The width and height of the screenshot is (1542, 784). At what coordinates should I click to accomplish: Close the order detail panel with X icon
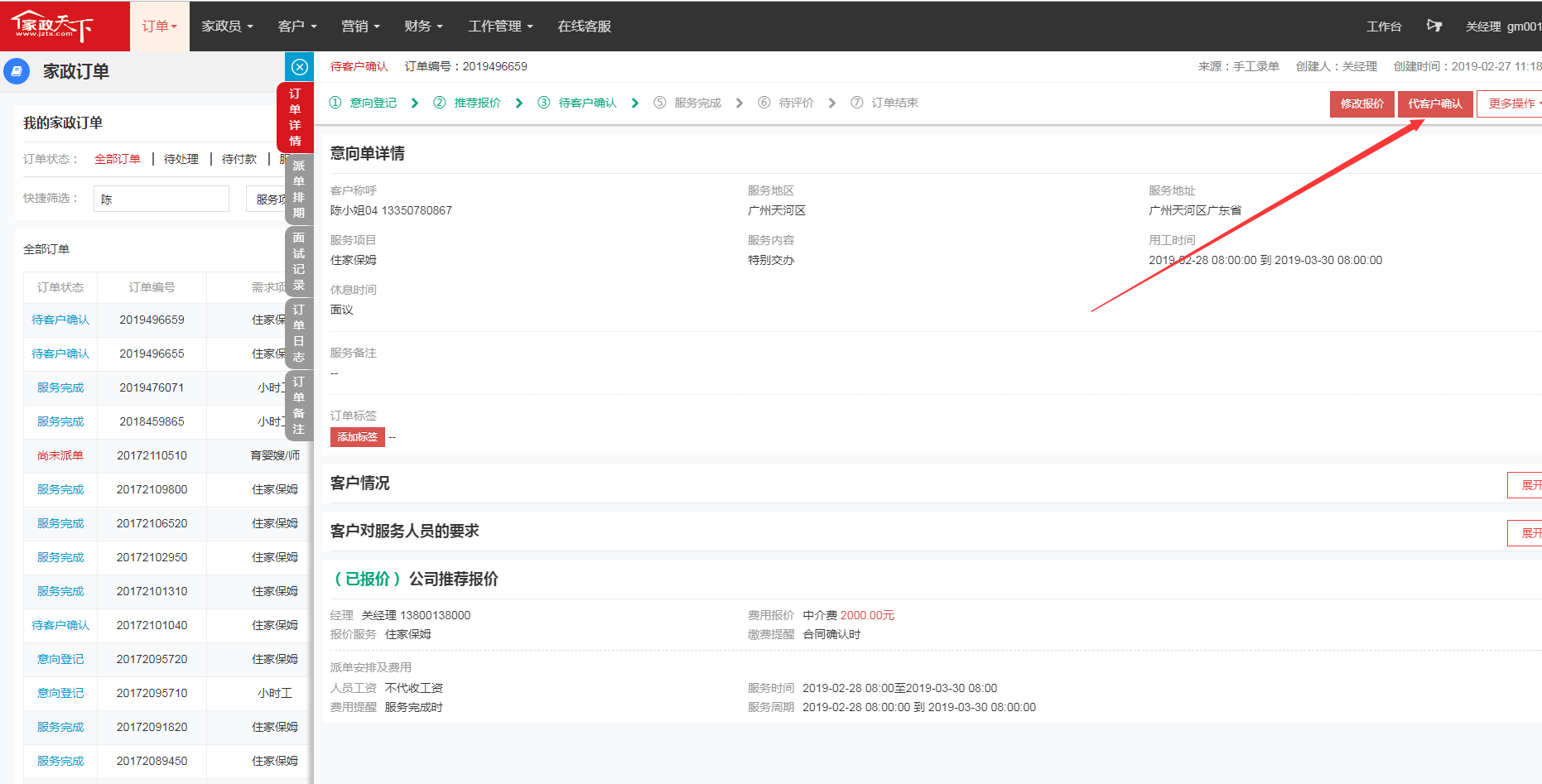click(x=300, y=67)
